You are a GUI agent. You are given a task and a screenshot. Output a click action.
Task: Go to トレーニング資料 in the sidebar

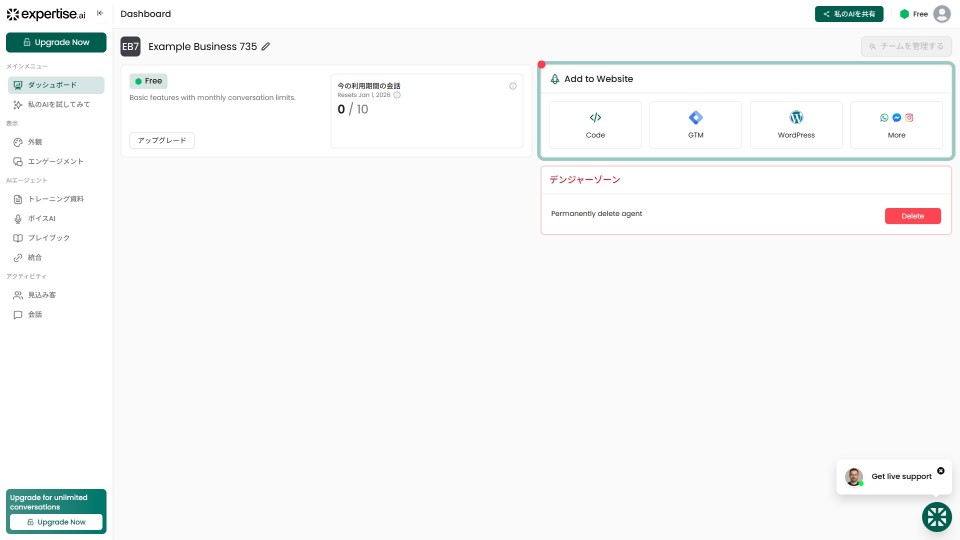pos(56,199)
